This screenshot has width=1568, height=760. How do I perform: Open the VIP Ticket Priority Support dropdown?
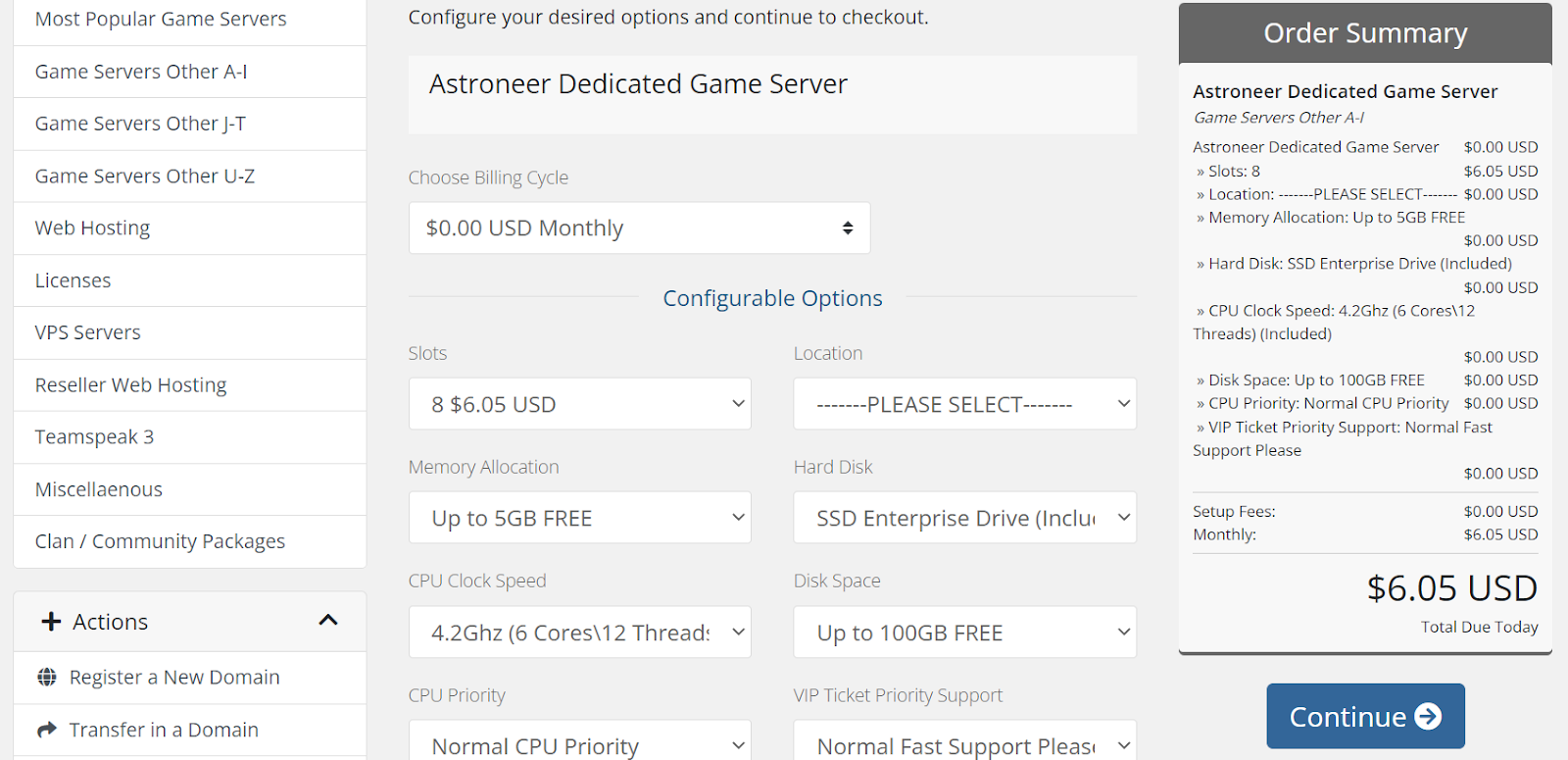[x=965, y=741]
